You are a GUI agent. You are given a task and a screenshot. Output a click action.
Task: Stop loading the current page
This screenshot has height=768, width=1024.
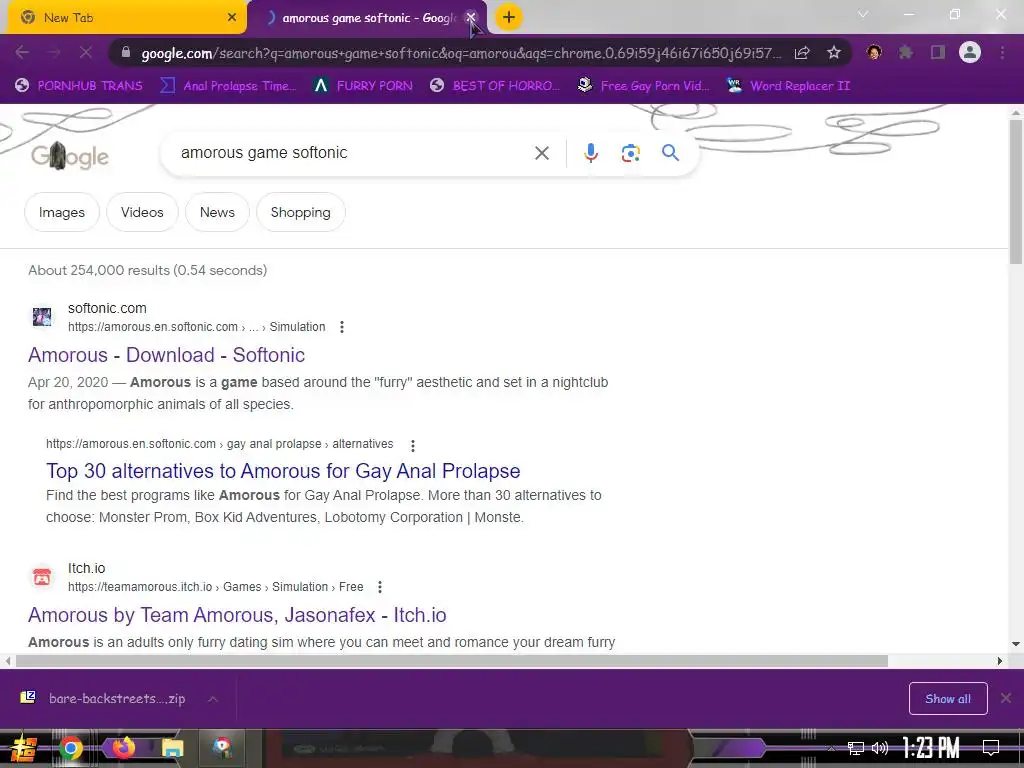(x=86, y=53)
